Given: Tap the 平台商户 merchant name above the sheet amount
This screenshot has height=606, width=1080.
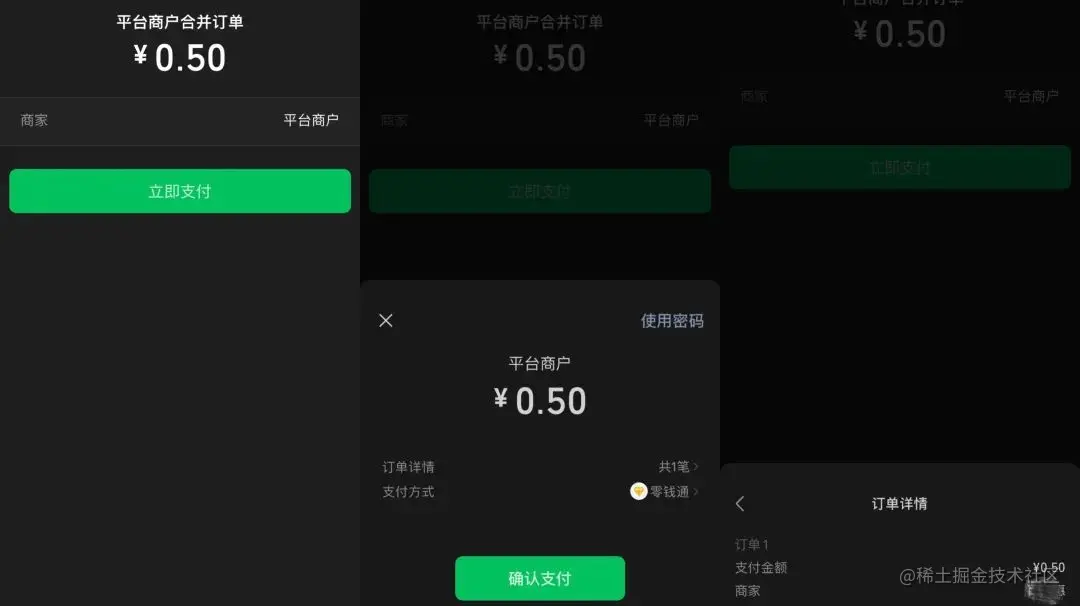Looking at the screenshot, I should coord(539,363).
